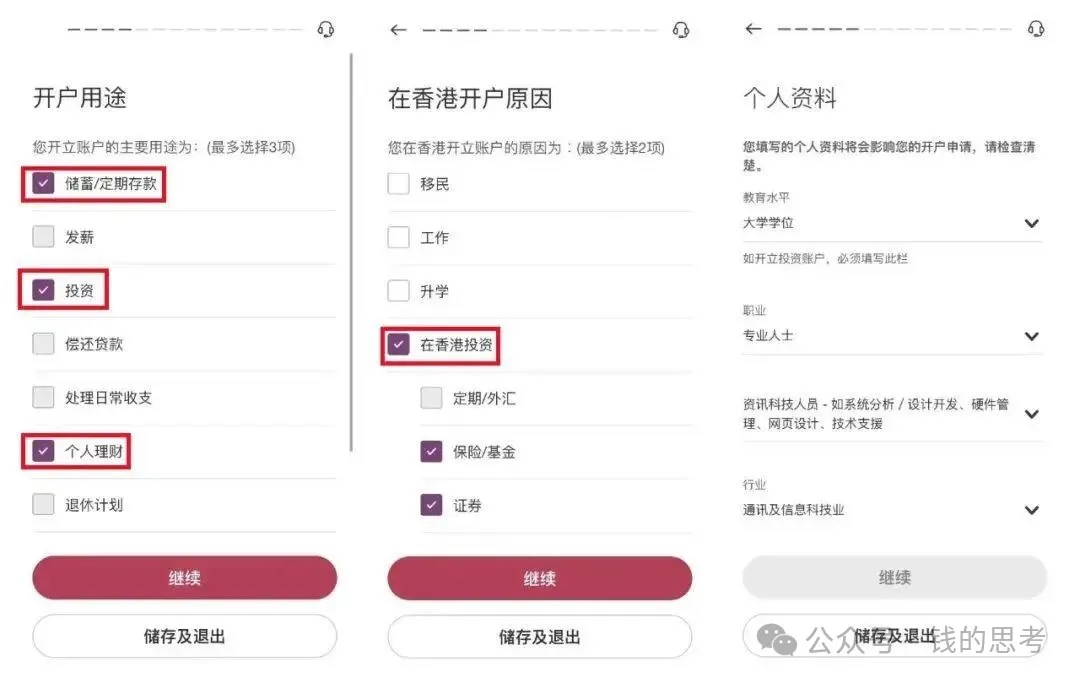Tap the headset support icon on 在香港开户原因 screen
1080x683 pixels.
681,30
